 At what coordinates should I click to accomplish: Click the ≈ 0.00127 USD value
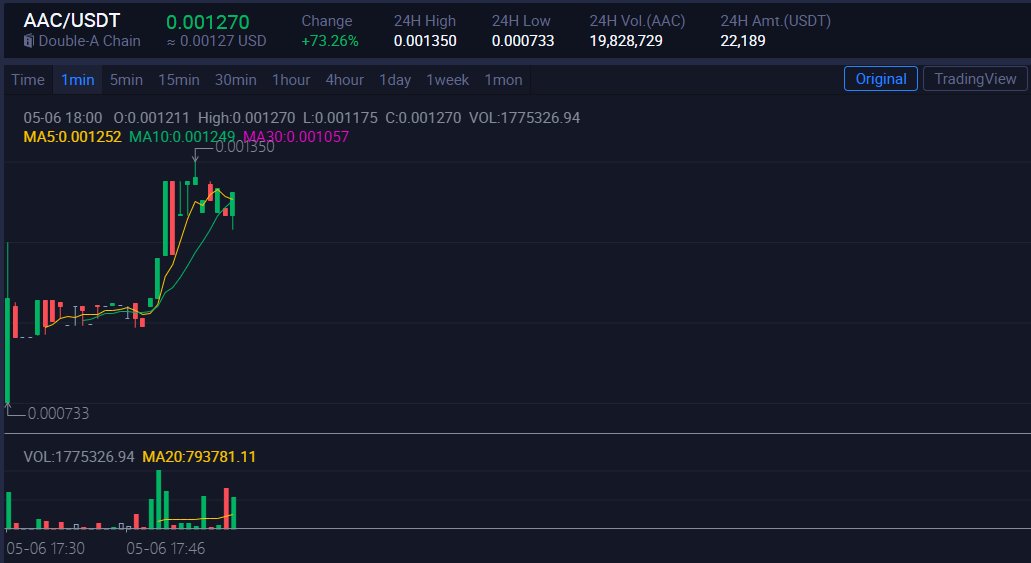216,41
